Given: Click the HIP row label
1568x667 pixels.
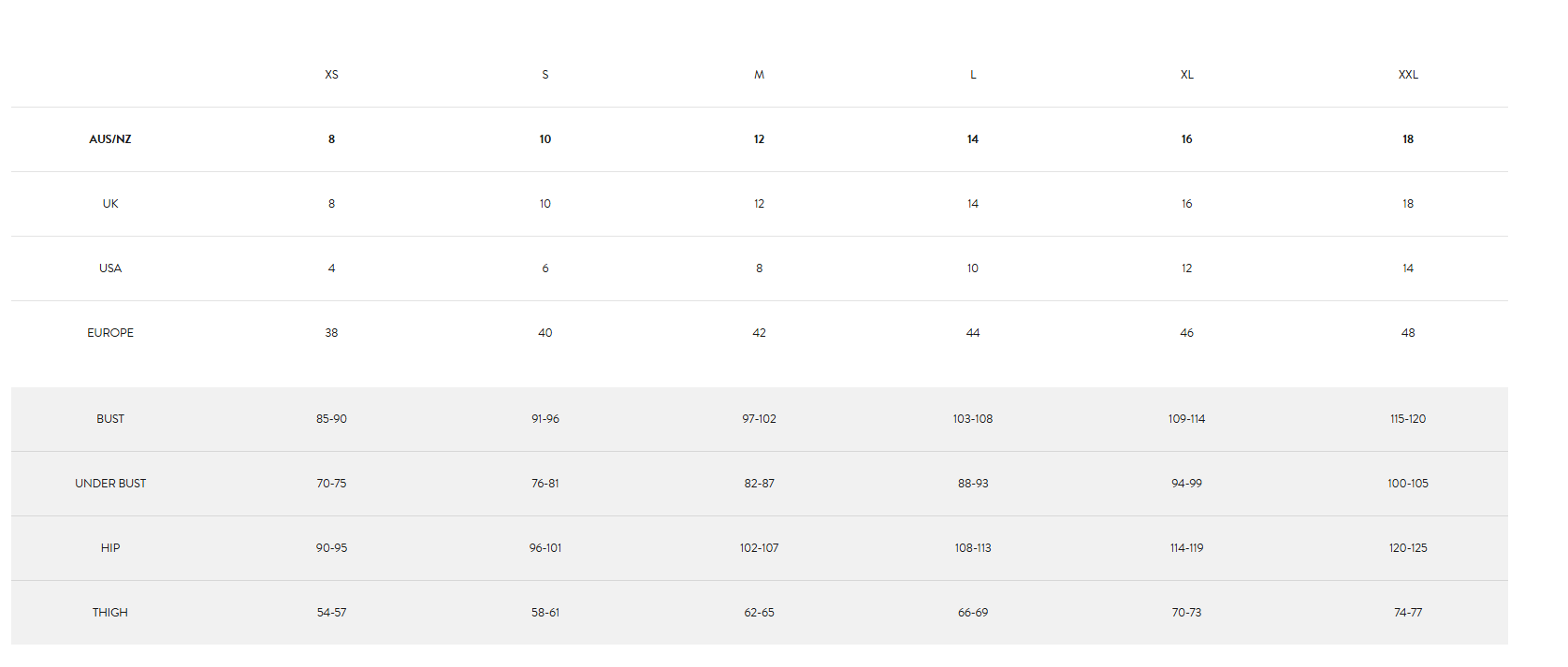Looking at the screenshot, I should click(x=110, y=548).
